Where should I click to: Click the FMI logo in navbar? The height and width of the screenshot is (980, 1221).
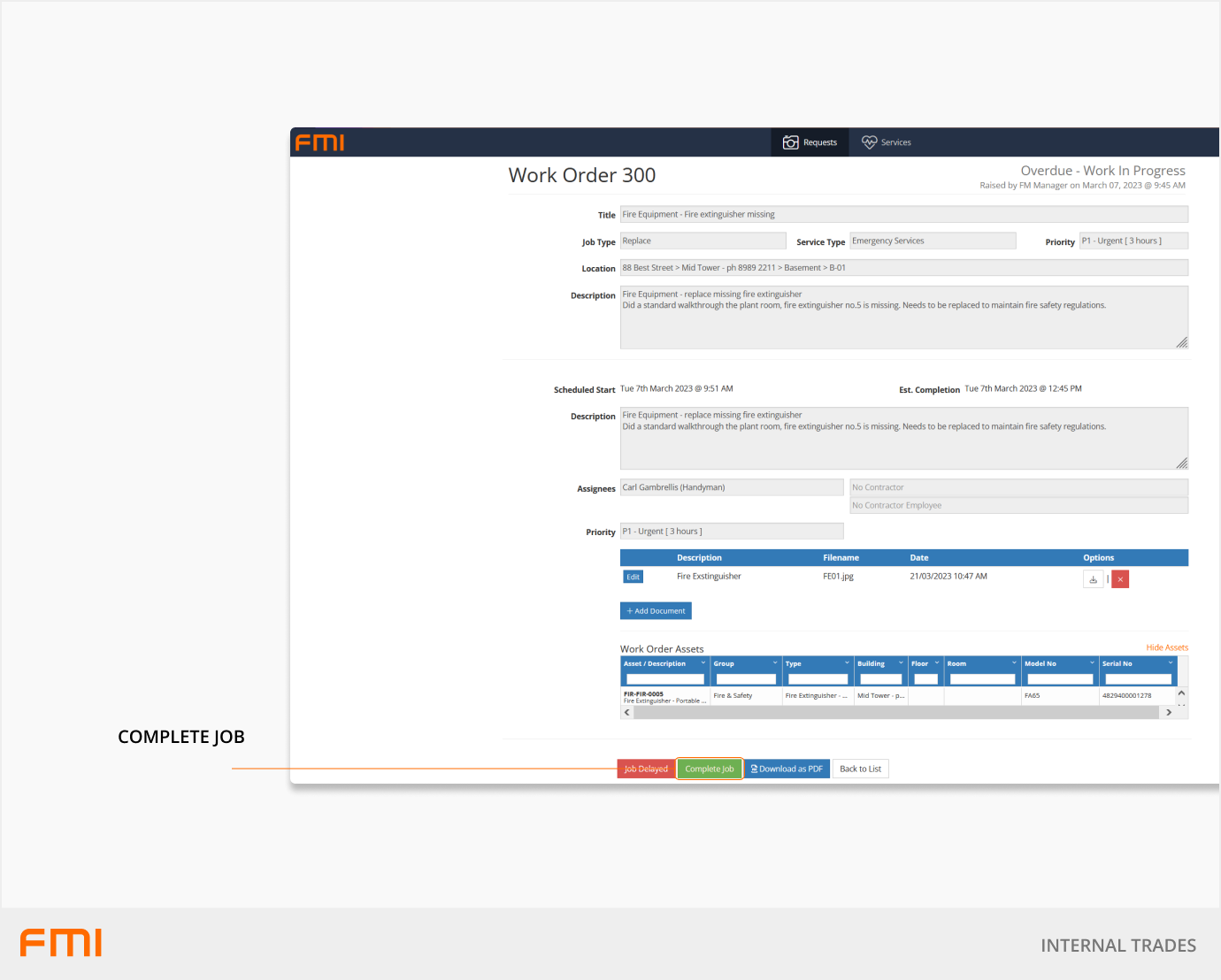(319, 142)
